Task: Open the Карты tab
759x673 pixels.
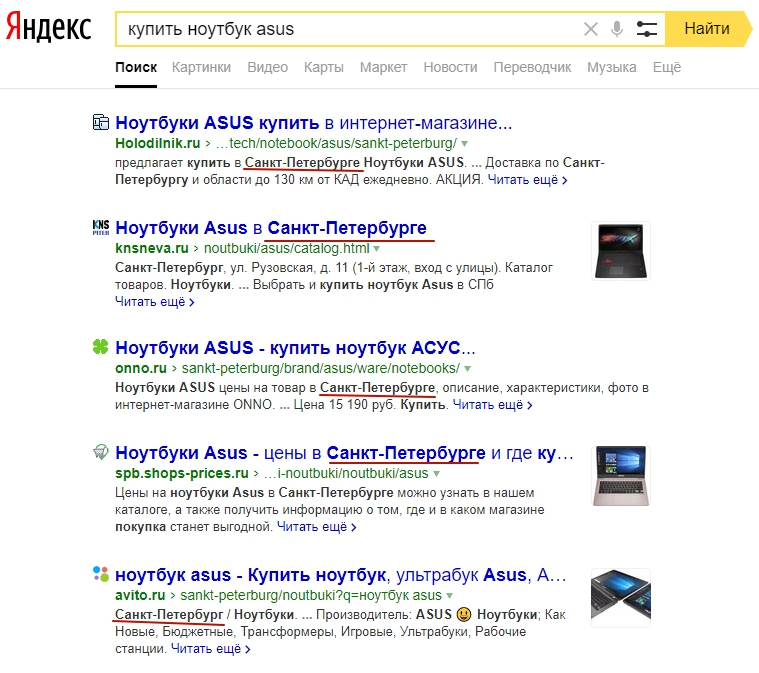Action: 324,67
